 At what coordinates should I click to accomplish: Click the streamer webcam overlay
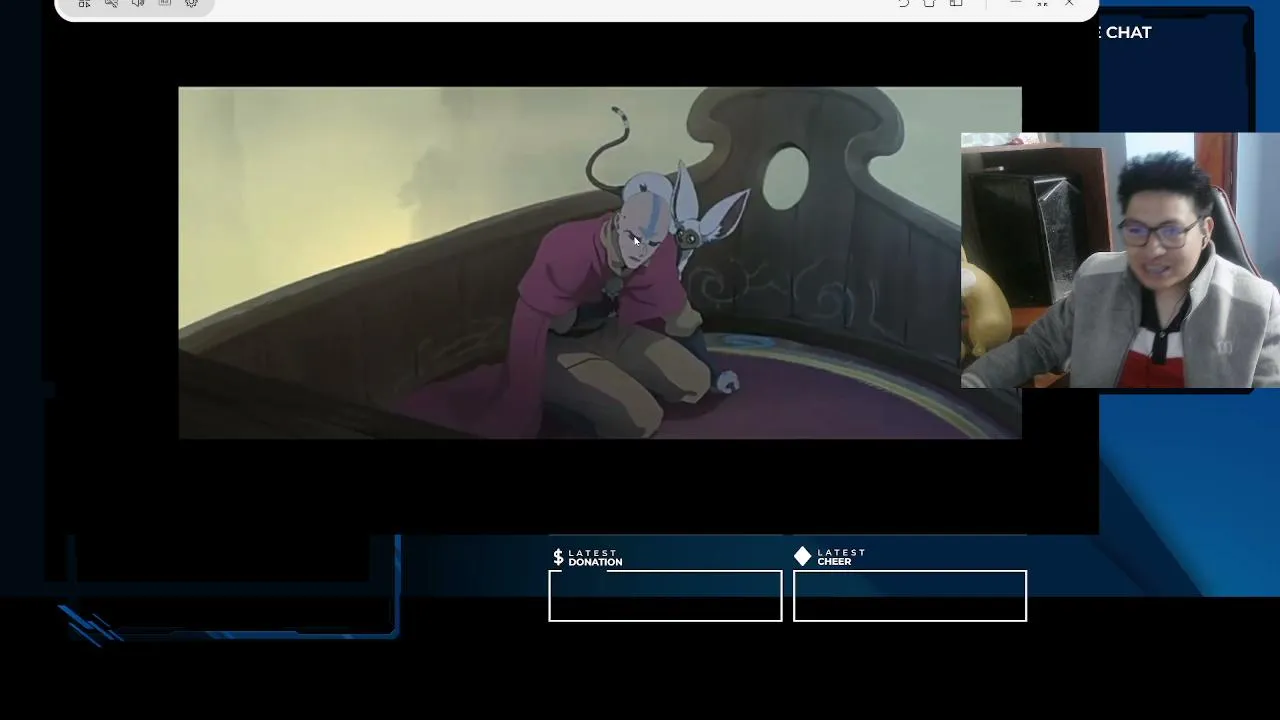[x=1120, y=260]
